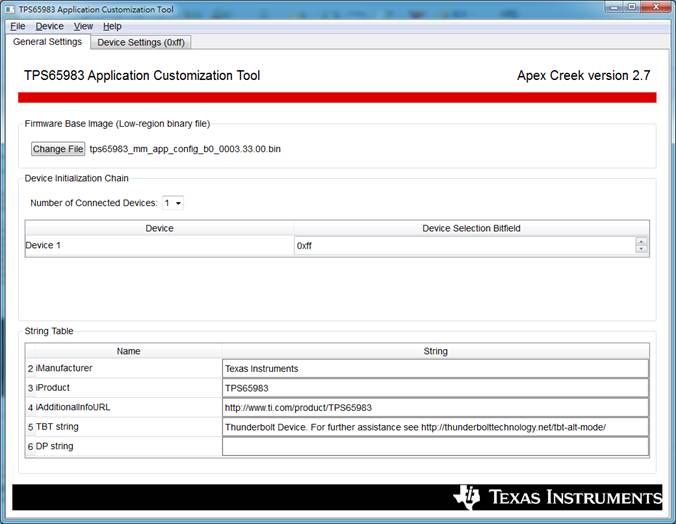
Task: Select the Device 1 row cell
Action: pos(160,245)
